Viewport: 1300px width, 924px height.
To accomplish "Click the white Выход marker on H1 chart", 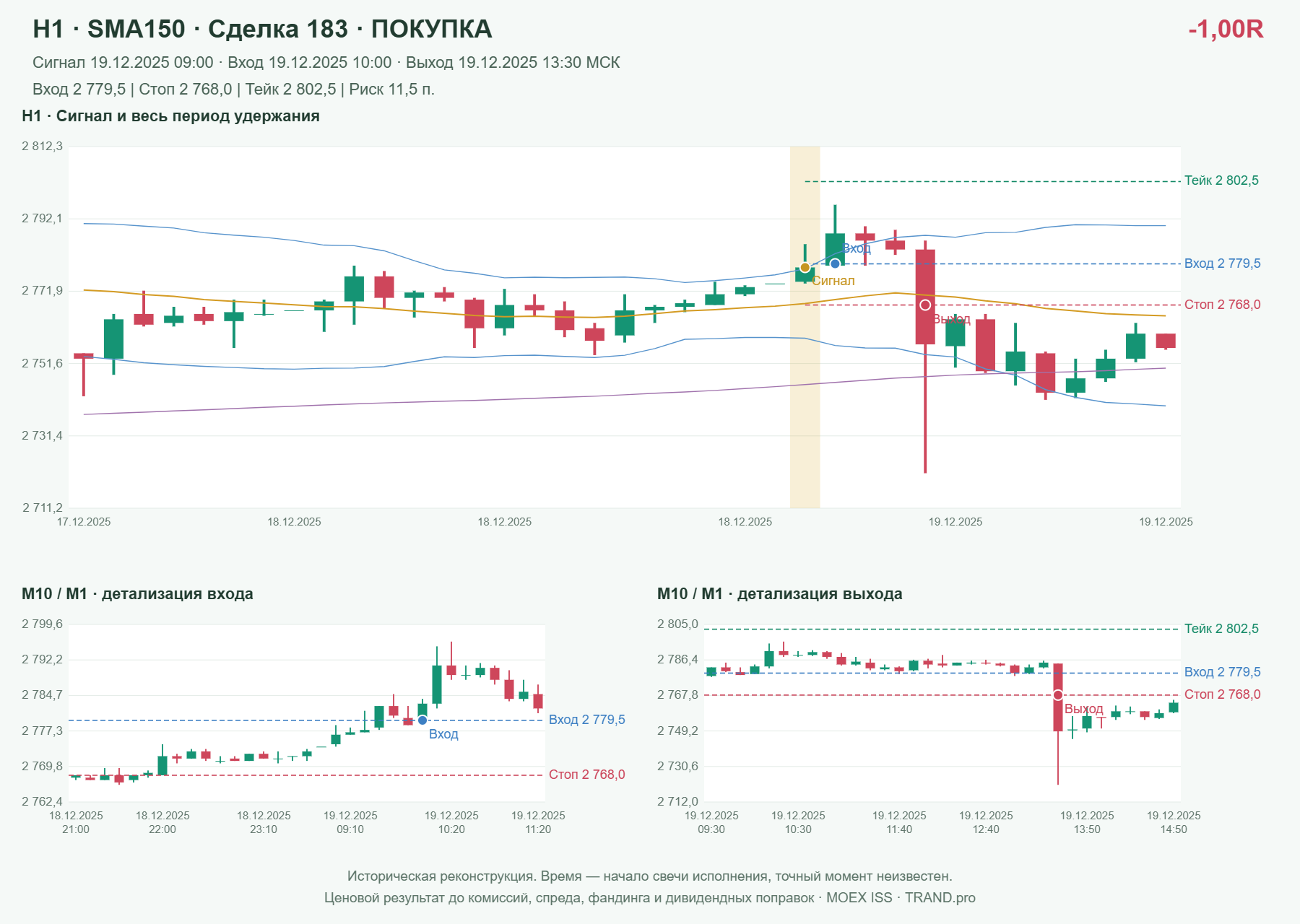I will [925, 305].
